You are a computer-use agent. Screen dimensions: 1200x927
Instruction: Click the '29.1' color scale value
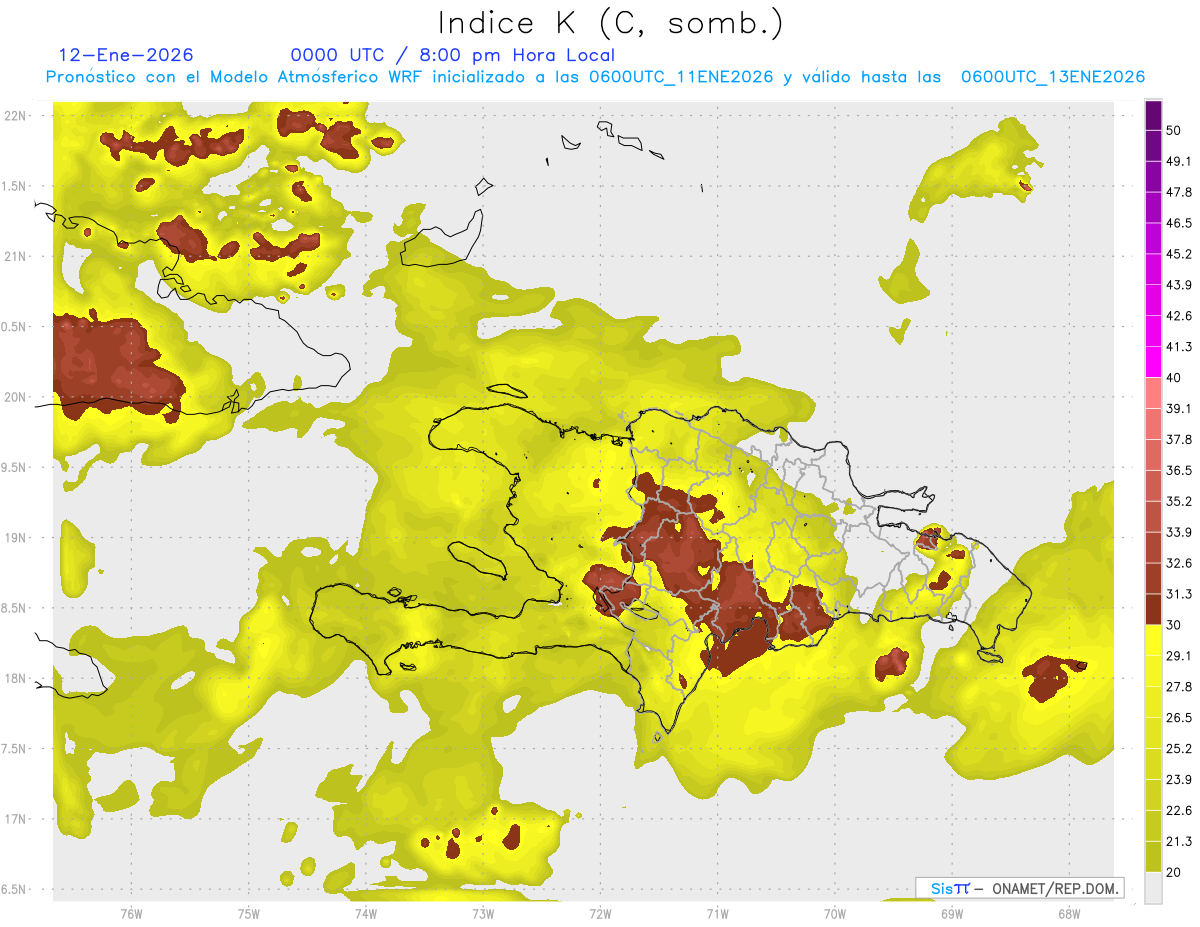(x=1179, y=656)
